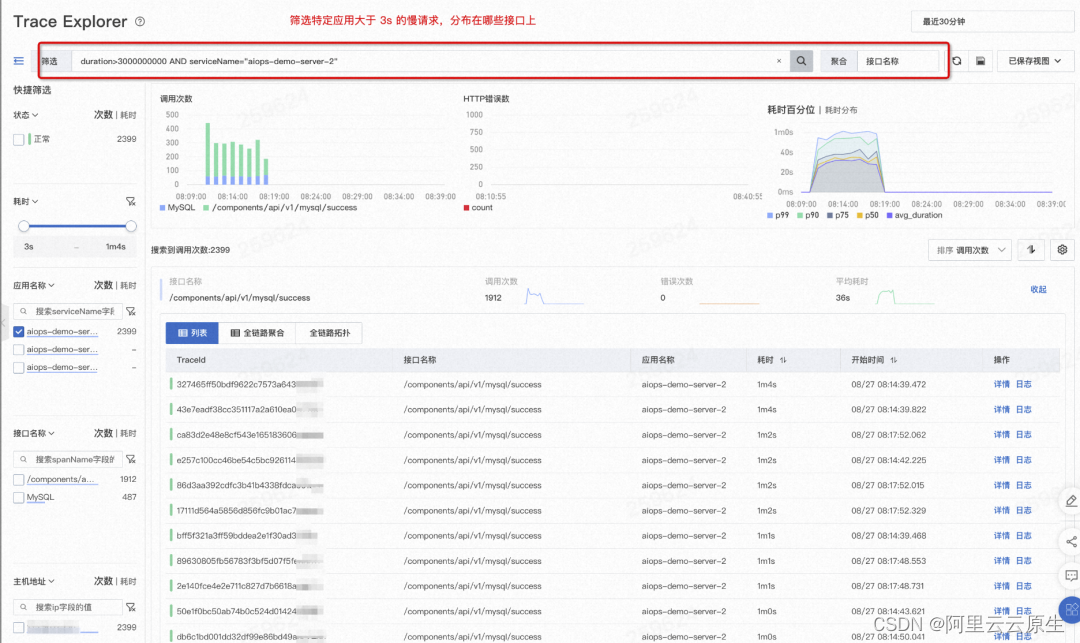Open the 排序 调用次数 dropdown
This screenshot has height=643, width=1080.
pos(970,250)
